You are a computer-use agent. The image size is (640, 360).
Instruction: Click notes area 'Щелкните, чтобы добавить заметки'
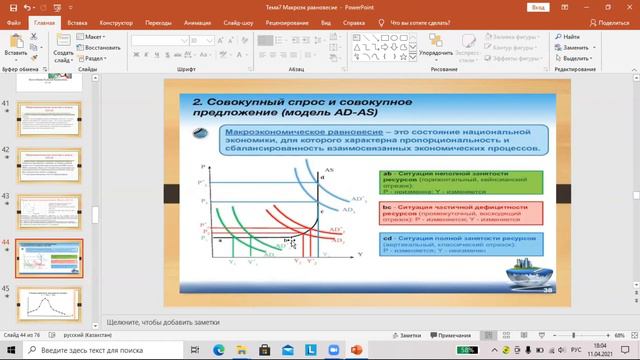[163, 322]
